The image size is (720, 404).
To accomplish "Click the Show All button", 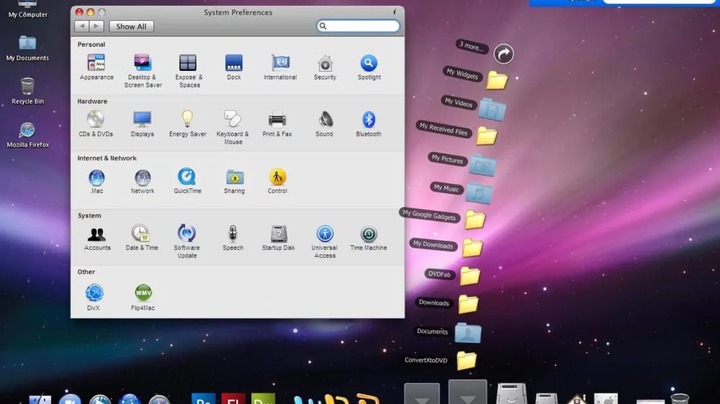I will click(131, 27).
